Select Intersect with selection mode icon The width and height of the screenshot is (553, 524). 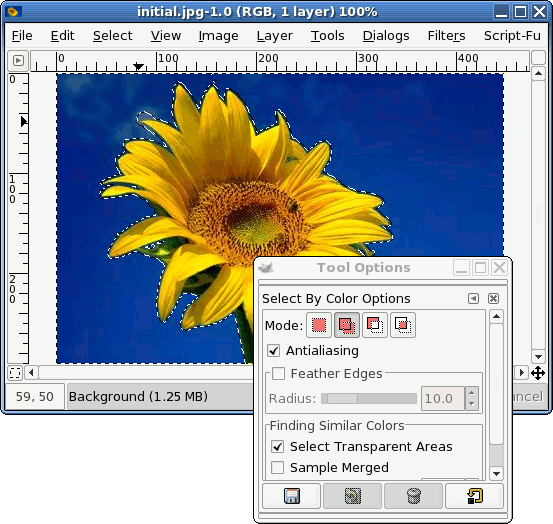[403, 325]
